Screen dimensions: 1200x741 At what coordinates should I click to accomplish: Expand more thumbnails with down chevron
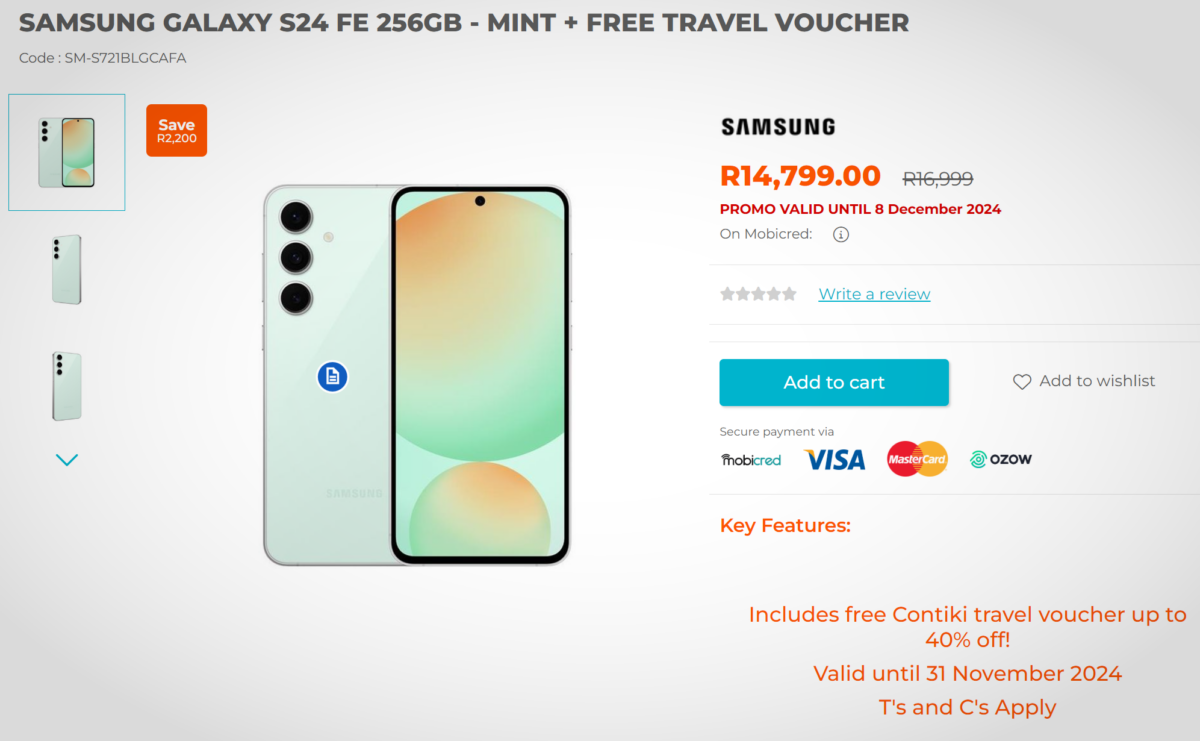point(67,460)
